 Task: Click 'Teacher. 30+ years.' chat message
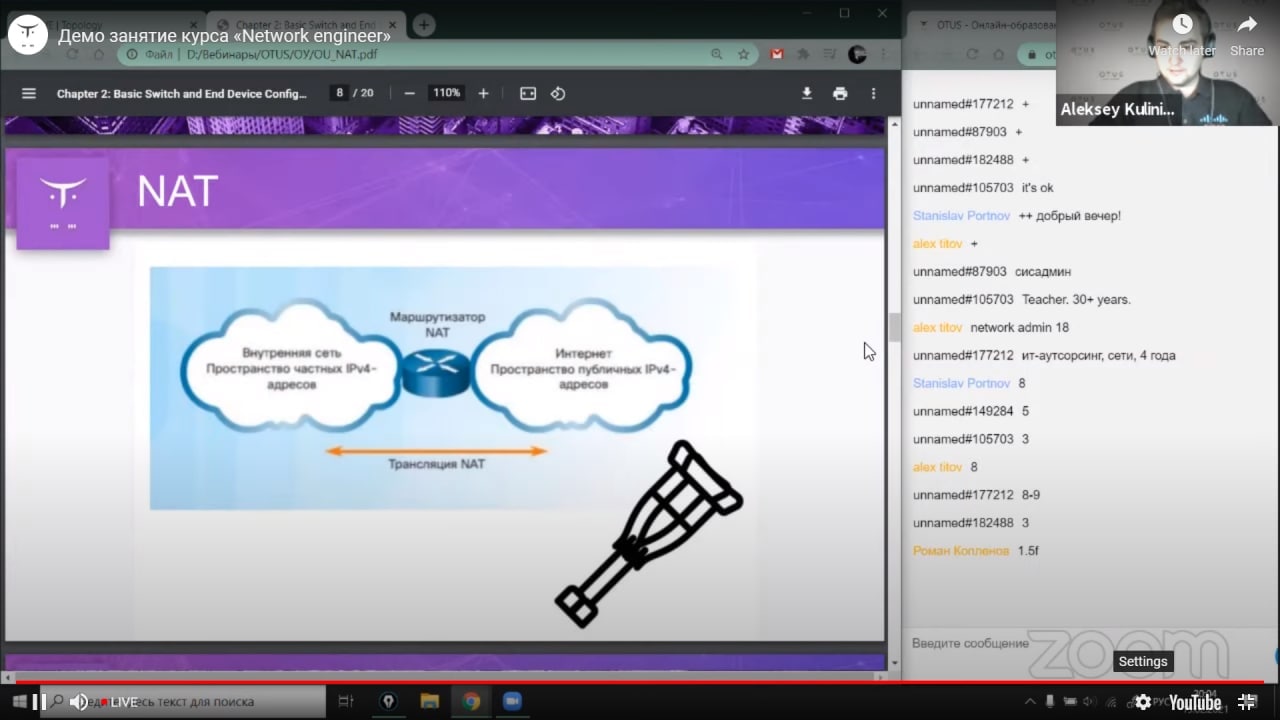point(1076,299)
